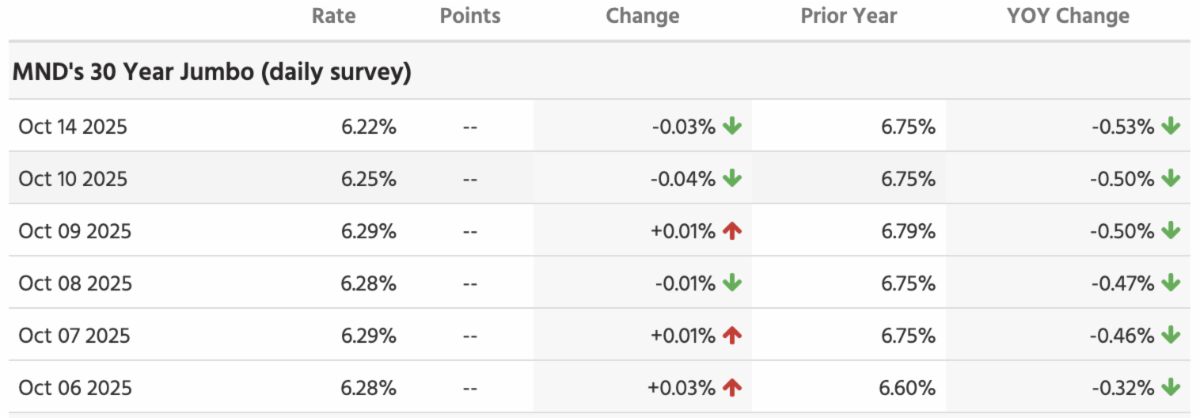1200x418 pixels.
Task: Click the Oct 14 YOY Change down arrow
Action: pos(1170,127)
